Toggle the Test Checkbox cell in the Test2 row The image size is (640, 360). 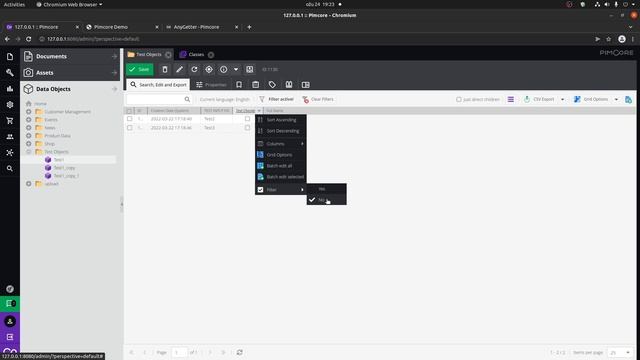click(247, 119)
